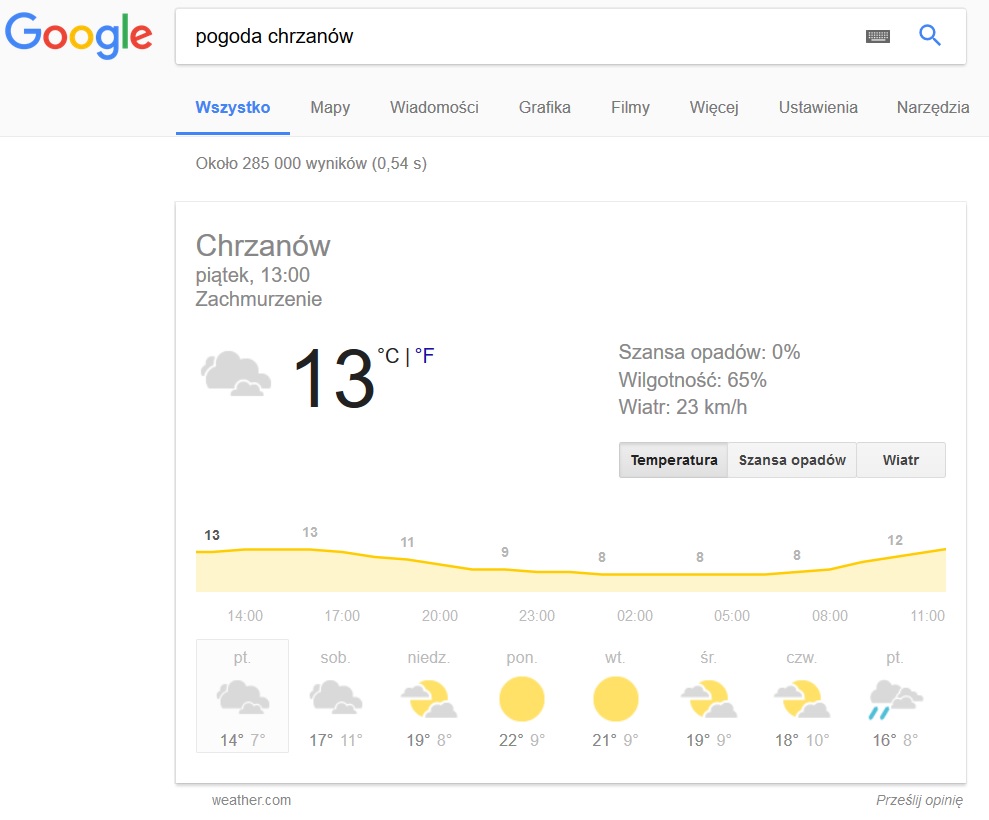Select Monday's sunny forecast icon

tap(522, 699)
